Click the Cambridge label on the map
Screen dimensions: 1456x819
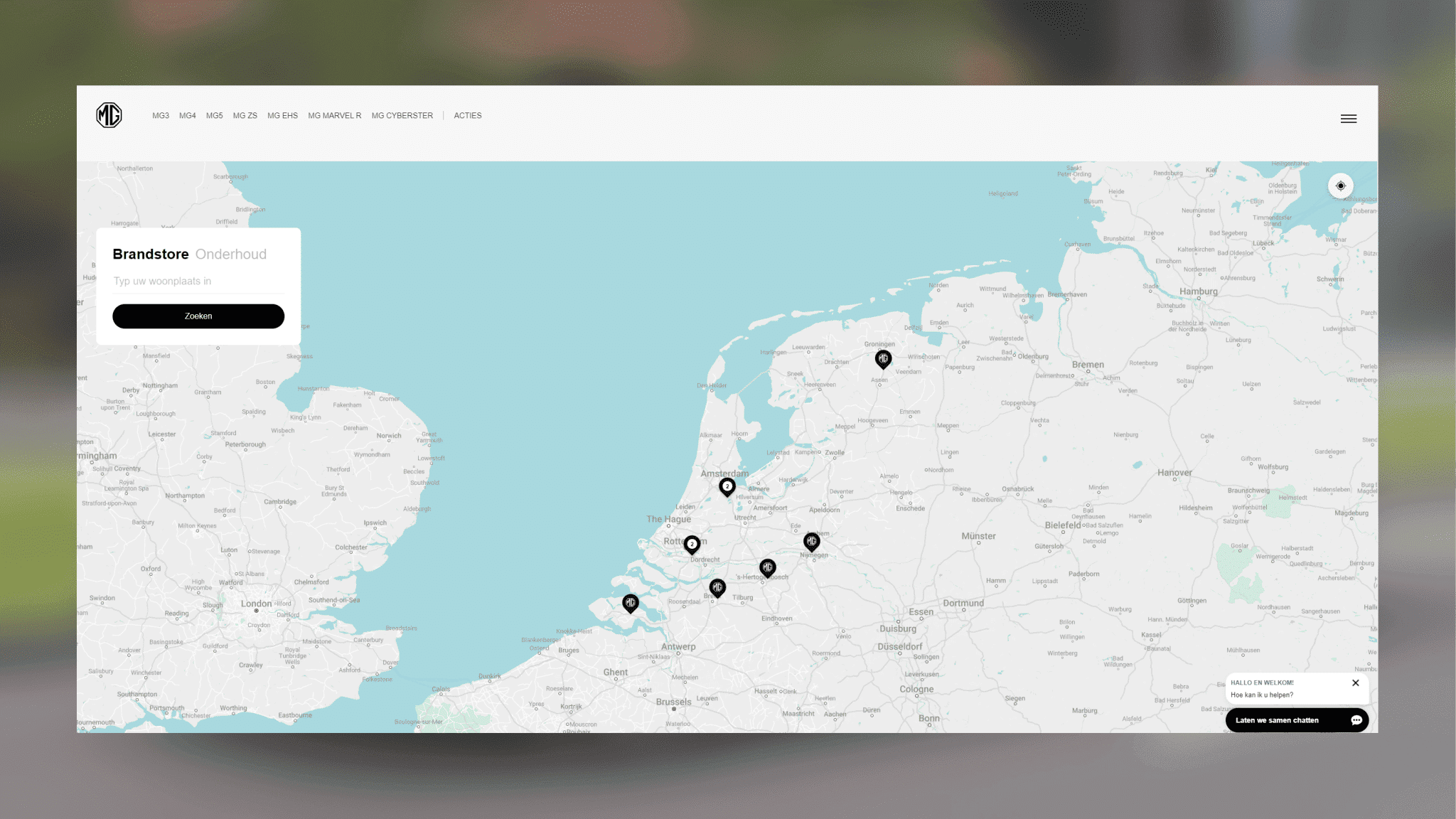(x=280, y=502)
